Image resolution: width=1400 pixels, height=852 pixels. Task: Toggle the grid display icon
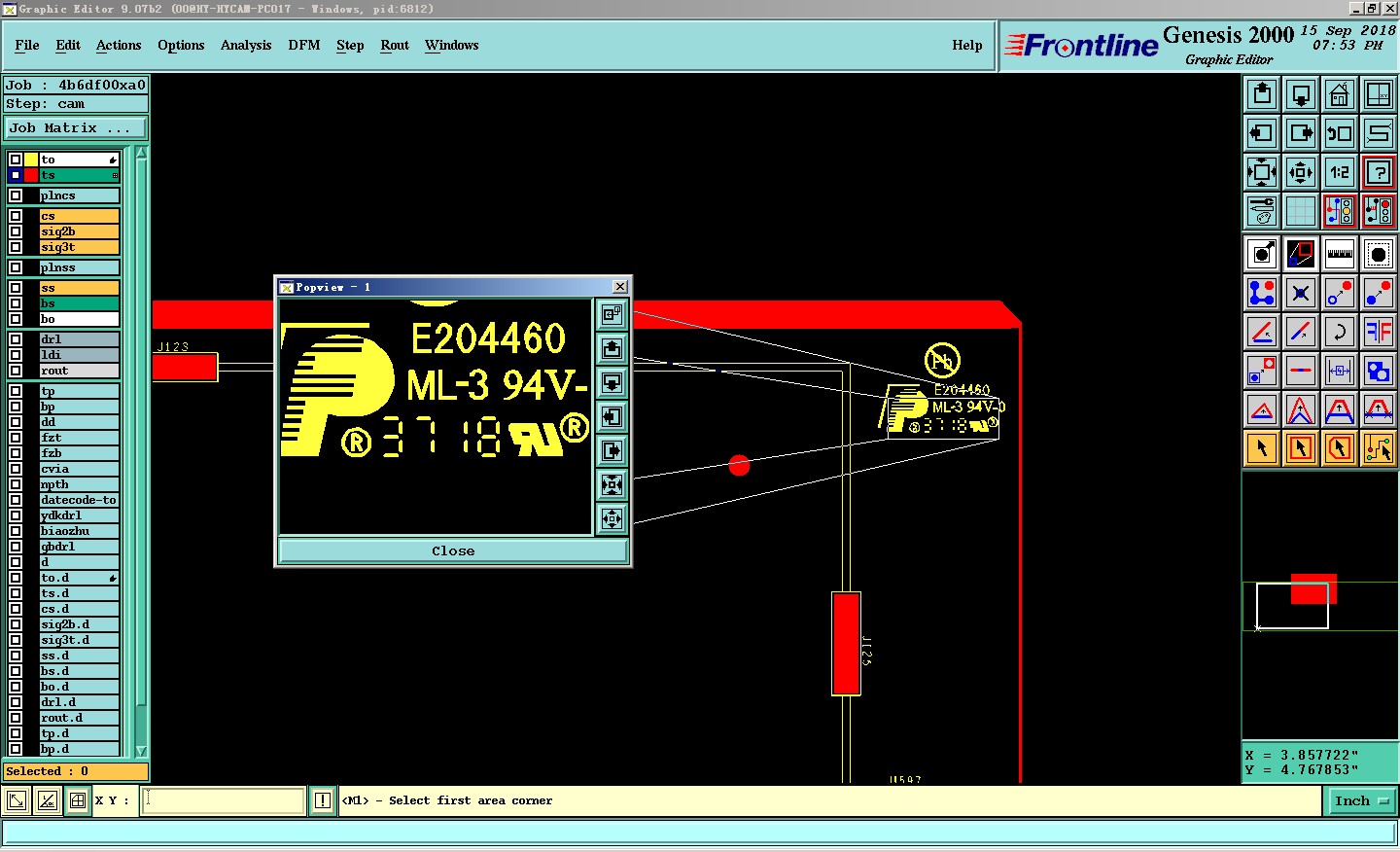1301,211
